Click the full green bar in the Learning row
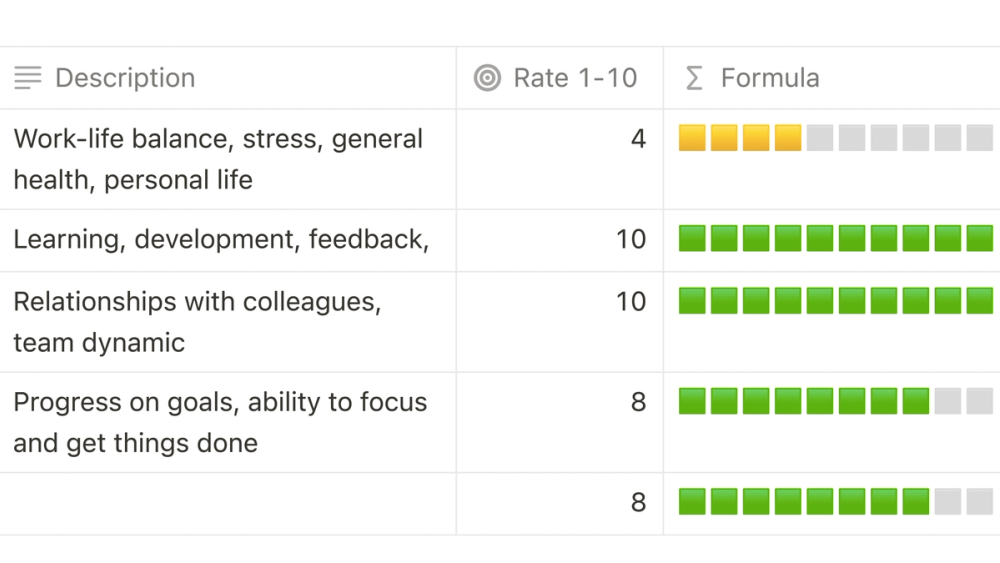This screenshot has height=563, width=1000. coord(835,238)
